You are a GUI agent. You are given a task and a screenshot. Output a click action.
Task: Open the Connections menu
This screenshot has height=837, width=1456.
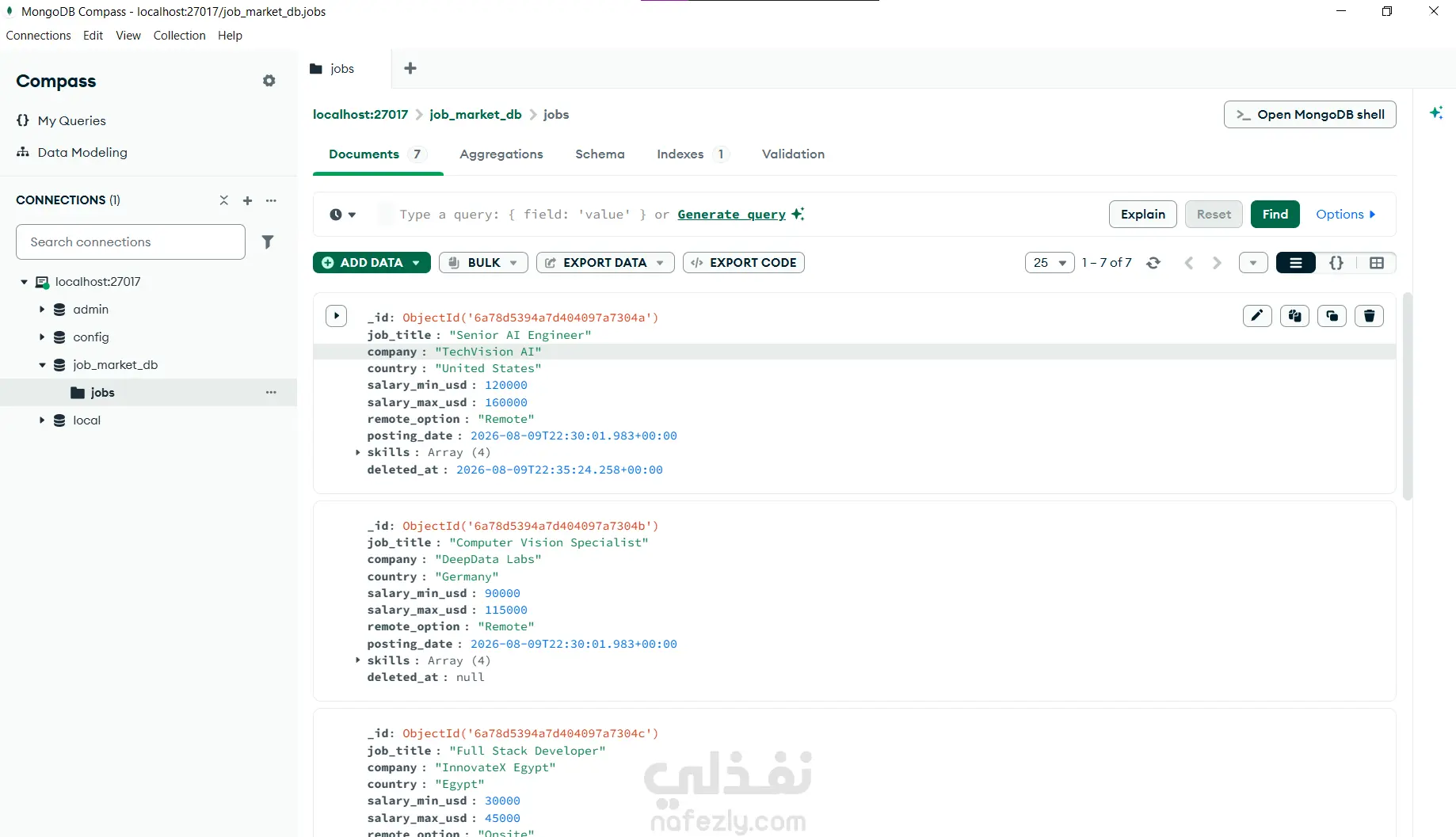pos(38,36)
